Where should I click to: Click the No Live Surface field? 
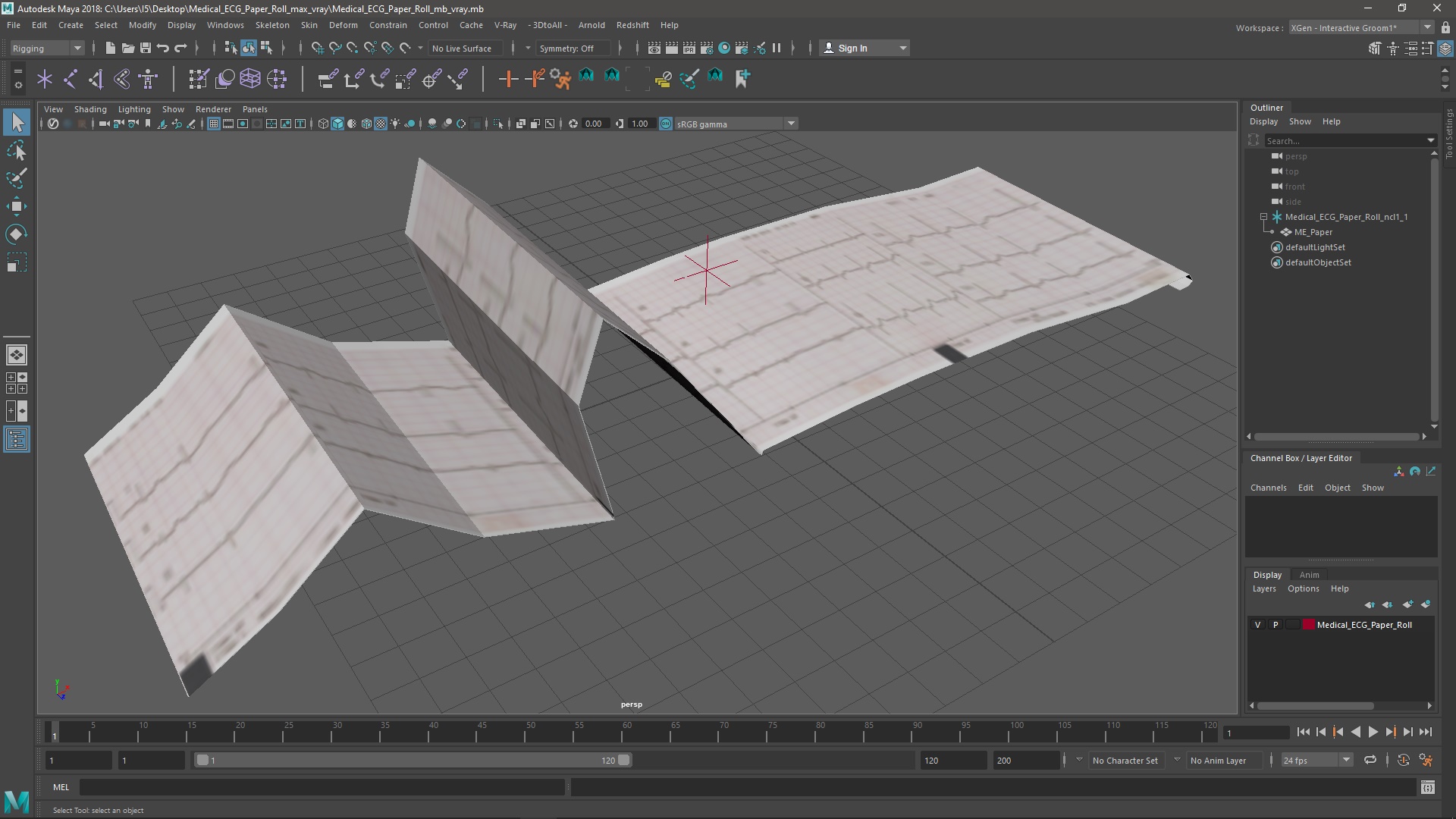point(466,48)
